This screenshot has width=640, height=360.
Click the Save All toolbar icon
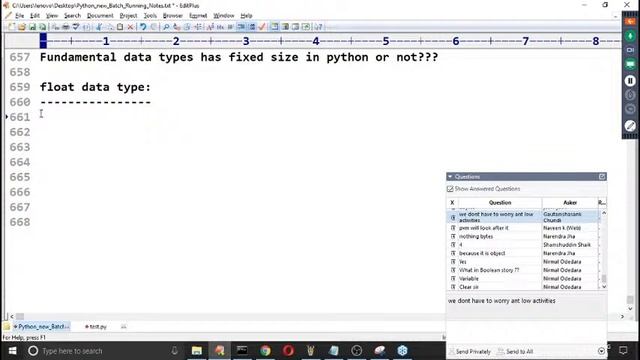coord(42,27)
